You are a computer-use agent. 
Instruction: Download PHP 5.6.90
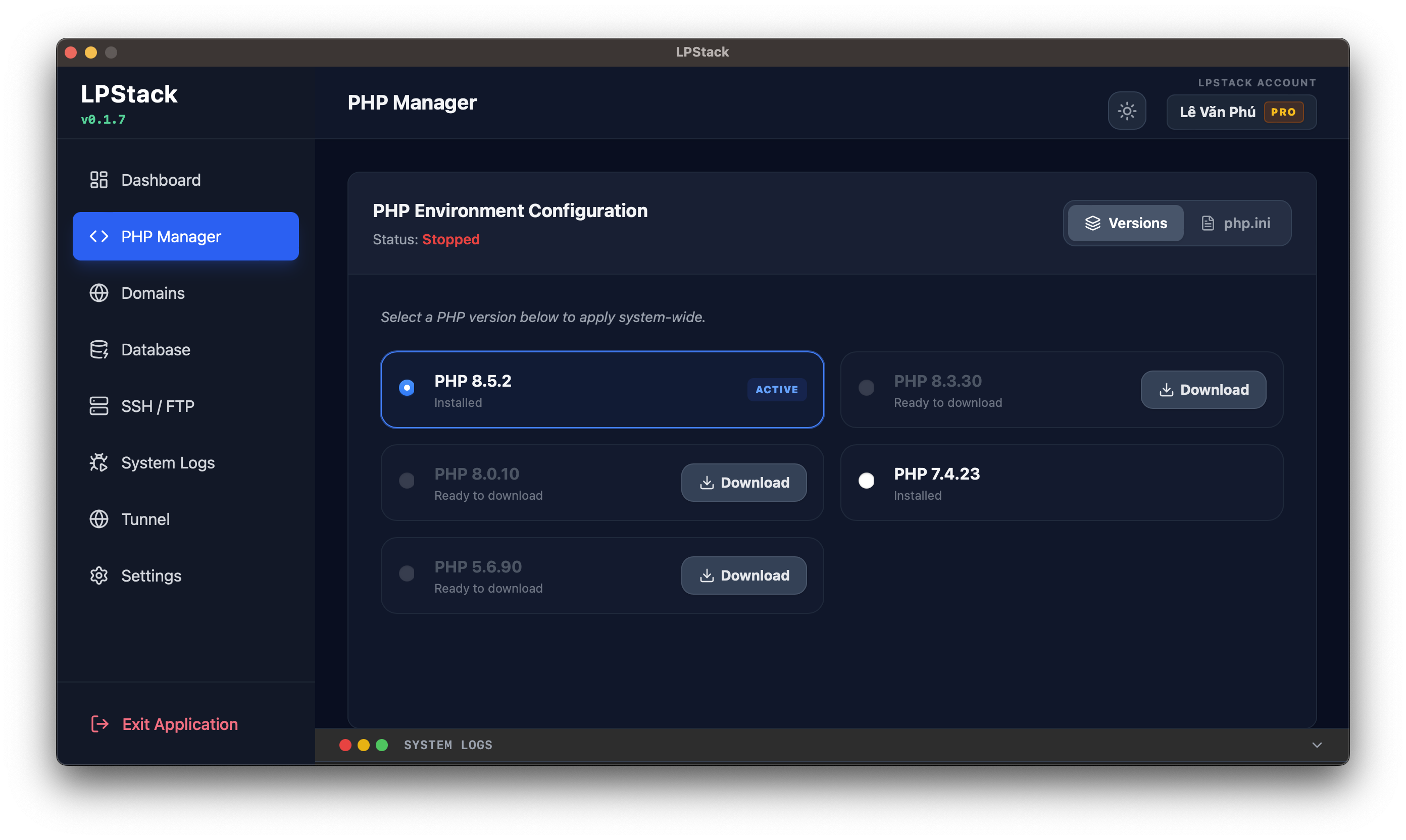743,575
